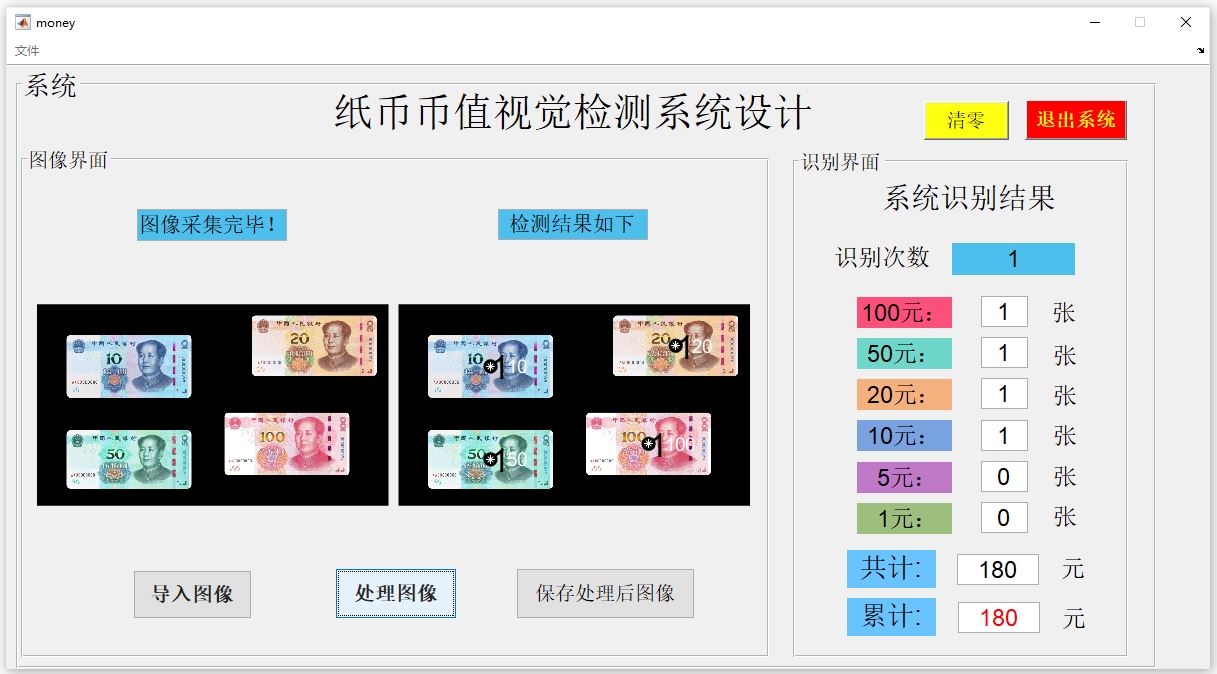Image resolution: width=1217 pixels, height=674 pixels.
Task: Select the 识别次数 count field
Action: (1013, 259)
